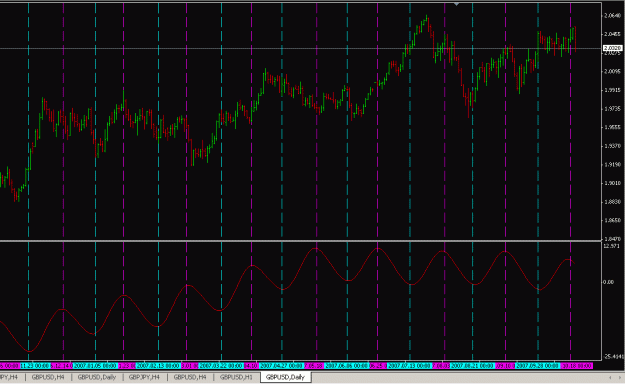
Task: Click the 2.0640 price scale value
Action: point(612,16)
